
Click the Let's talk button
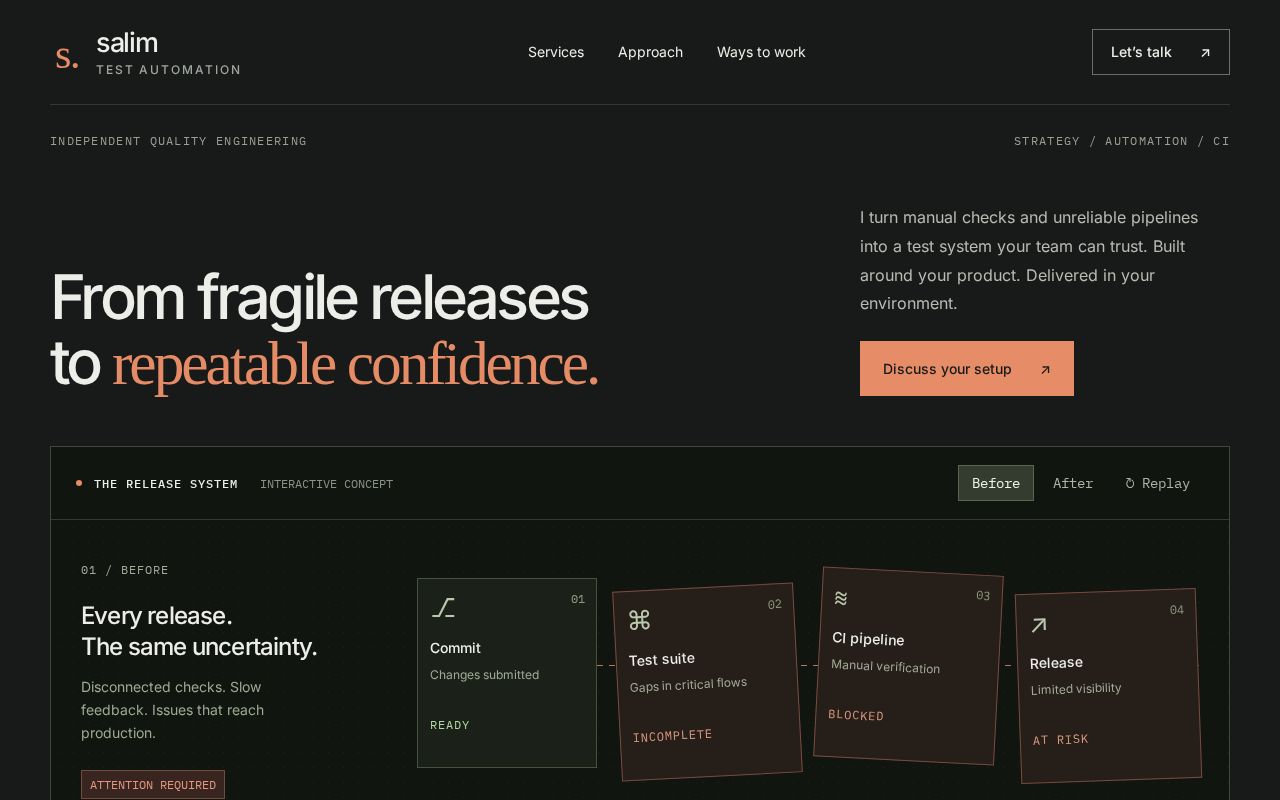pyautogui.click(x=1161, y=52)
